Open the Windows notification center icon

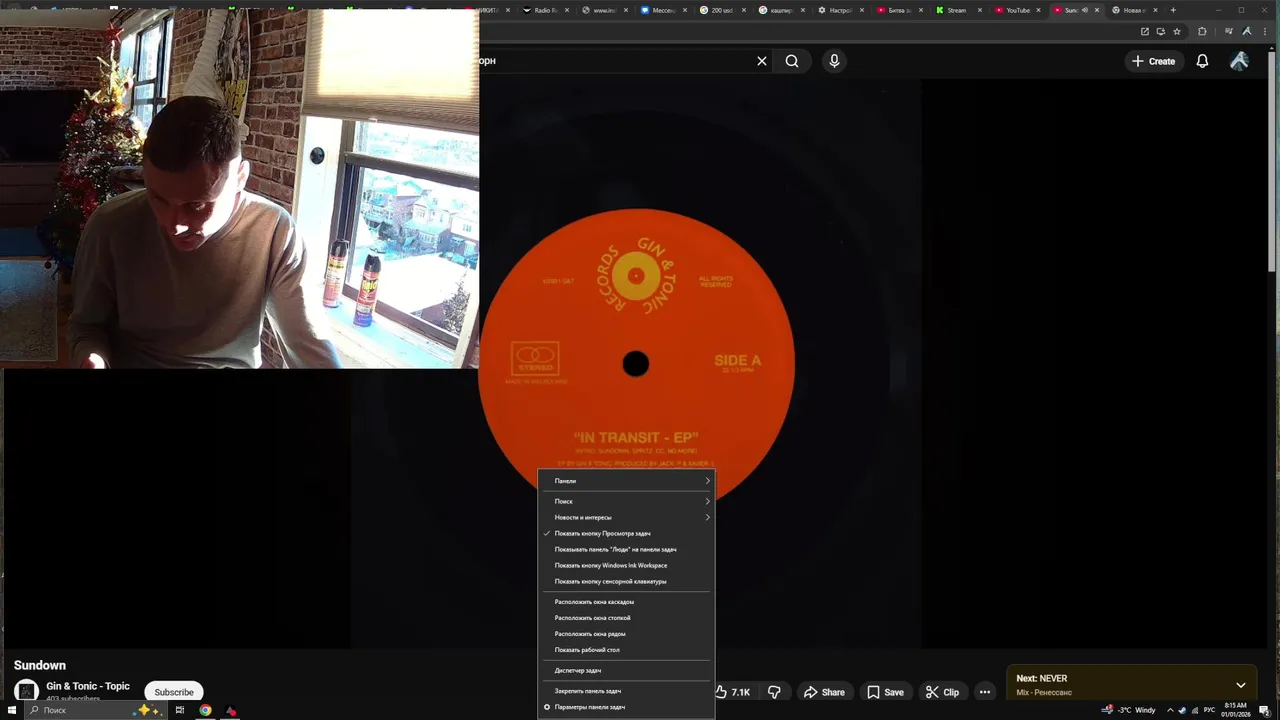(x=1264, y=710)
